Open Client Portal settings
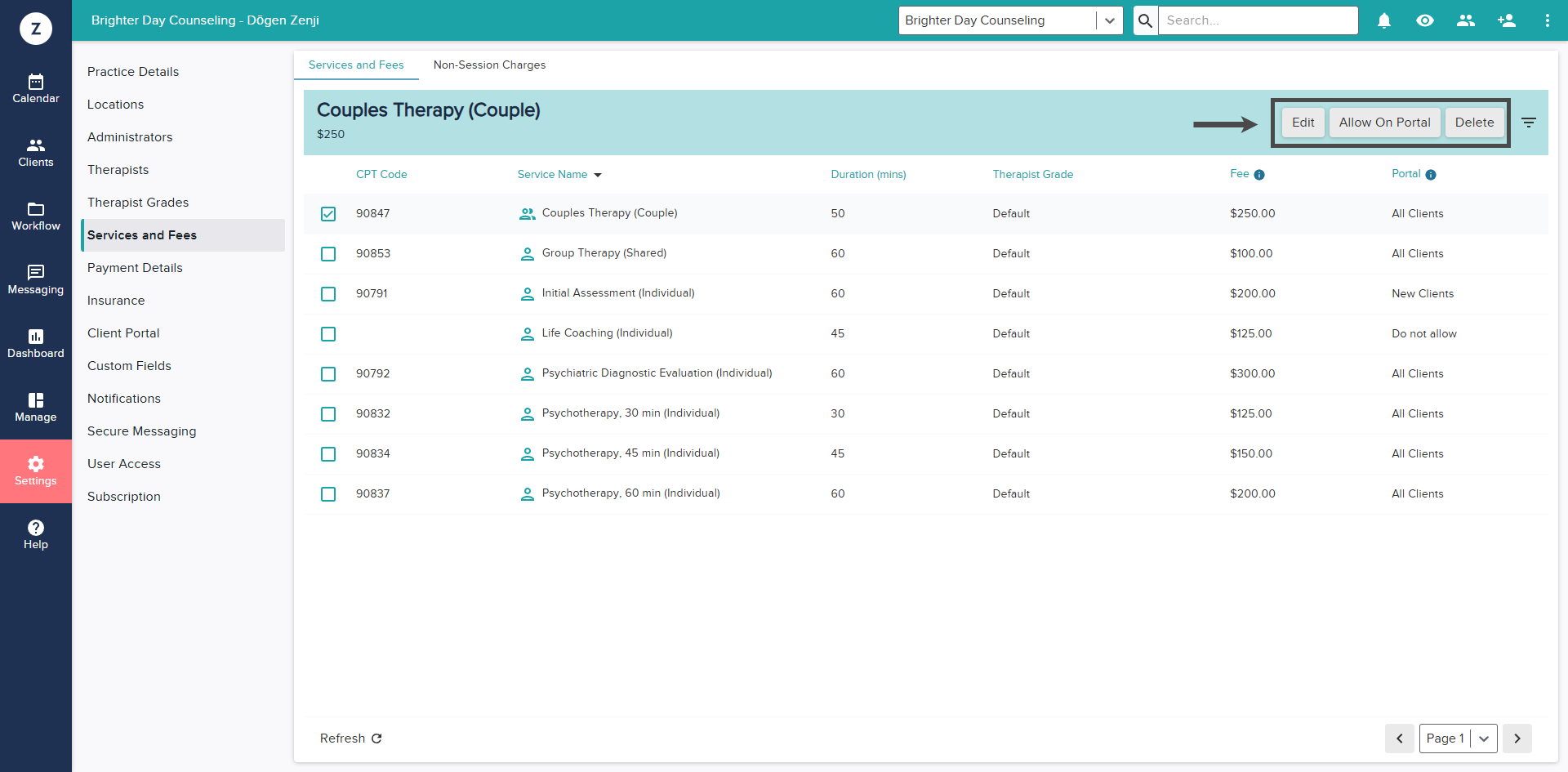The width and height of the screenshot is (1568, 772). tap(123, 333)
